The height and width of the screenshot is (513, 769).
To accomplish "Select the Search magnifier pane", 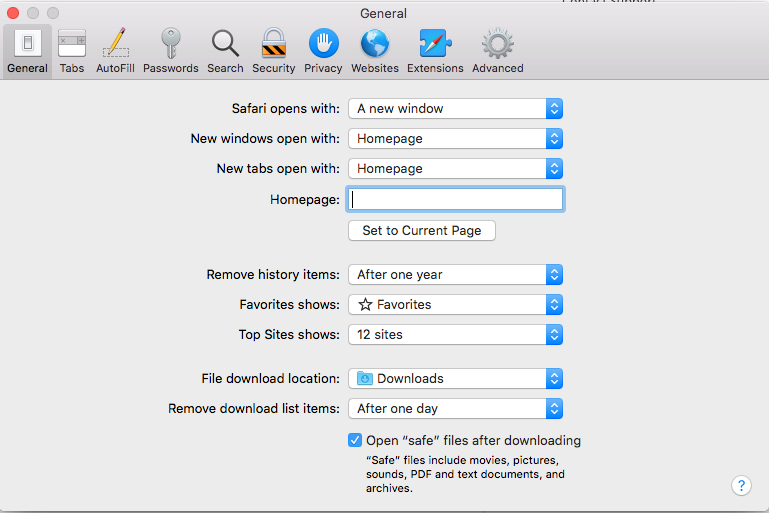I will click(225, 51).
